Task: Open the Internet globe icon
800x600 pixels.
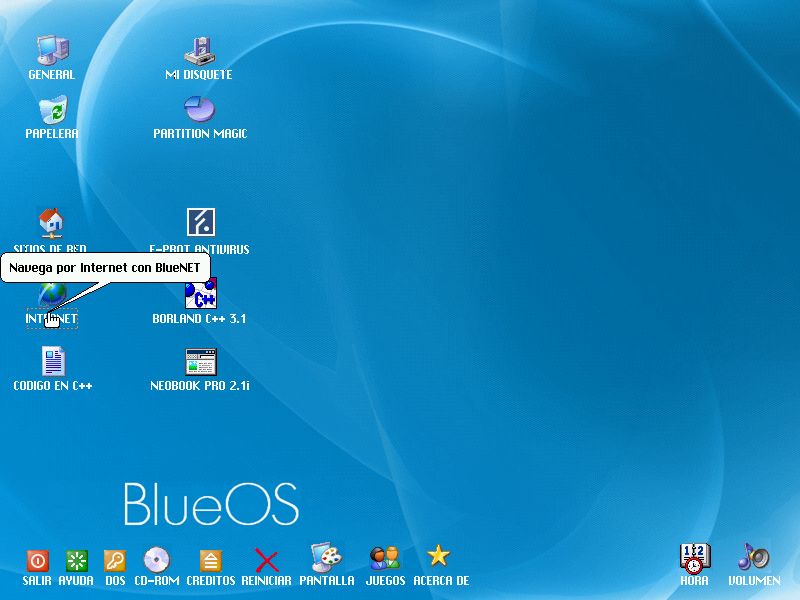Action: point(53,295)
